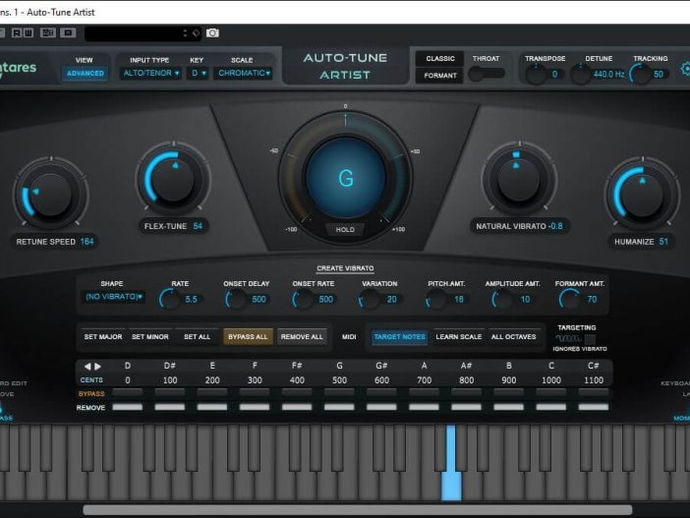The image size is (690, 518).
Task: Toggle Remove for note C#
Action: click(x=594, y=407)
